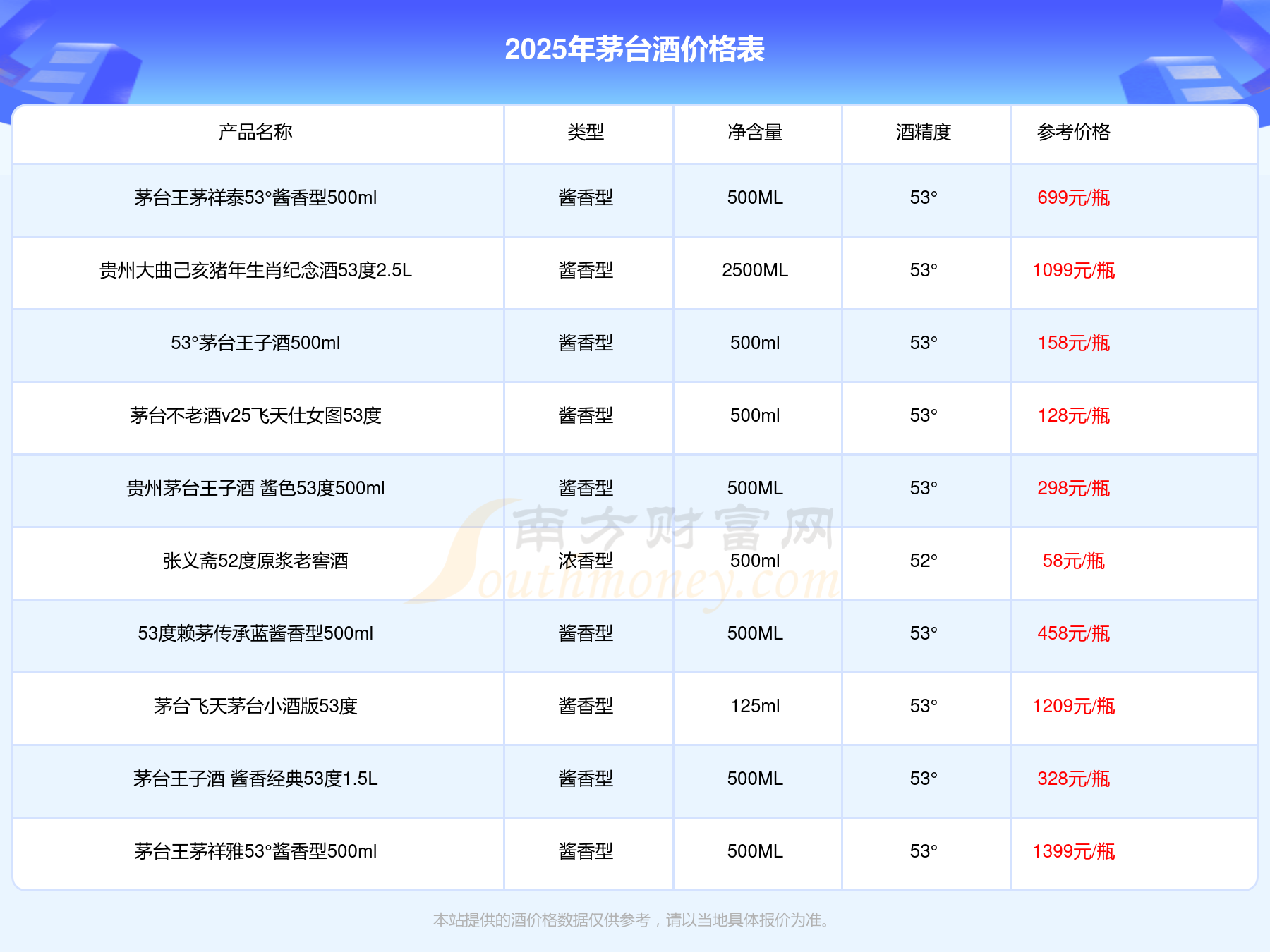Click price 298元/瓶

1074,488
